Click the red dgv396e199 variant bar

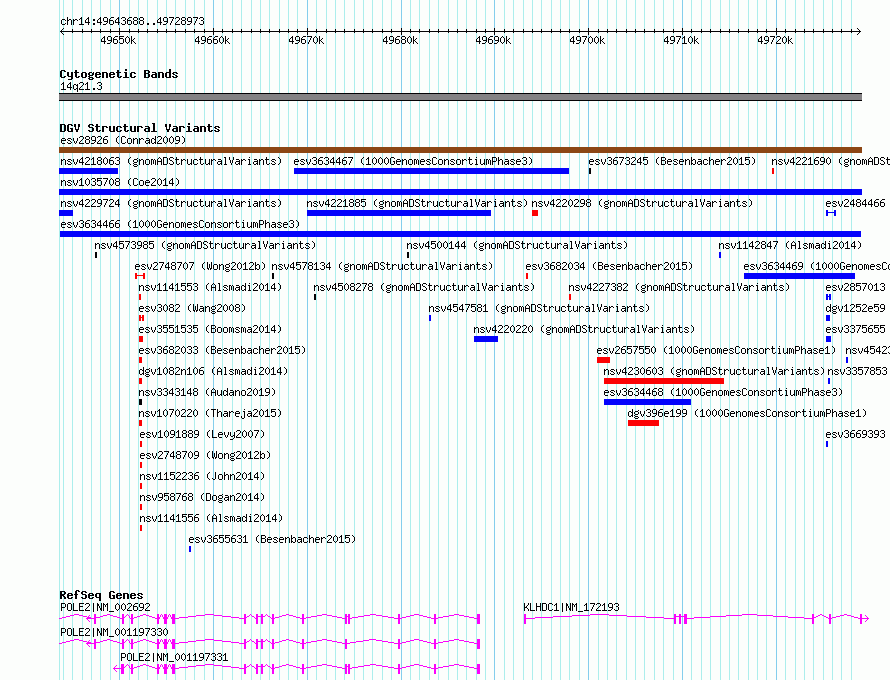[644, 423]
